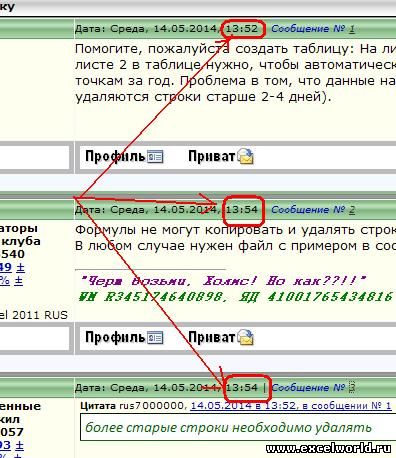Click the ± icon next to the % link
The width and height of the screenshot is (396, 458).
18,281
